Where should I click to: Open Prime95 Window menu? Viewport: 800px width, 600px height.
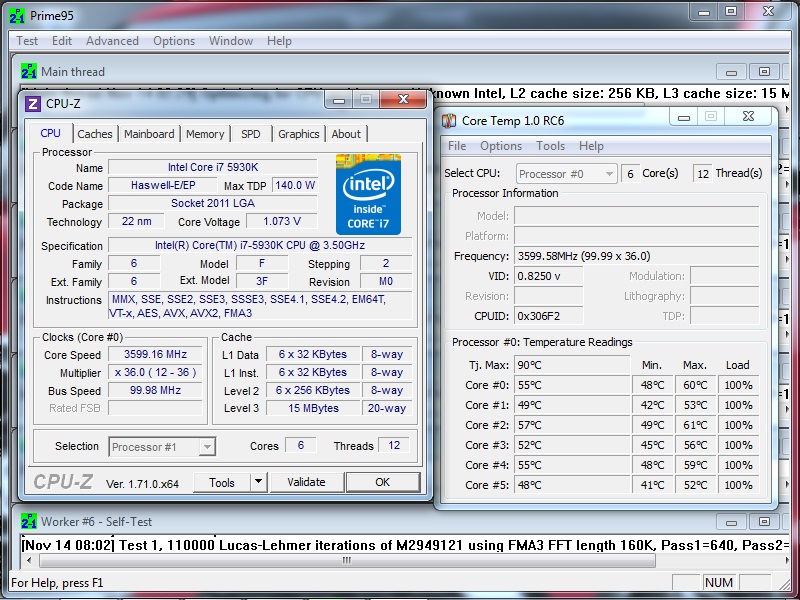231,41
